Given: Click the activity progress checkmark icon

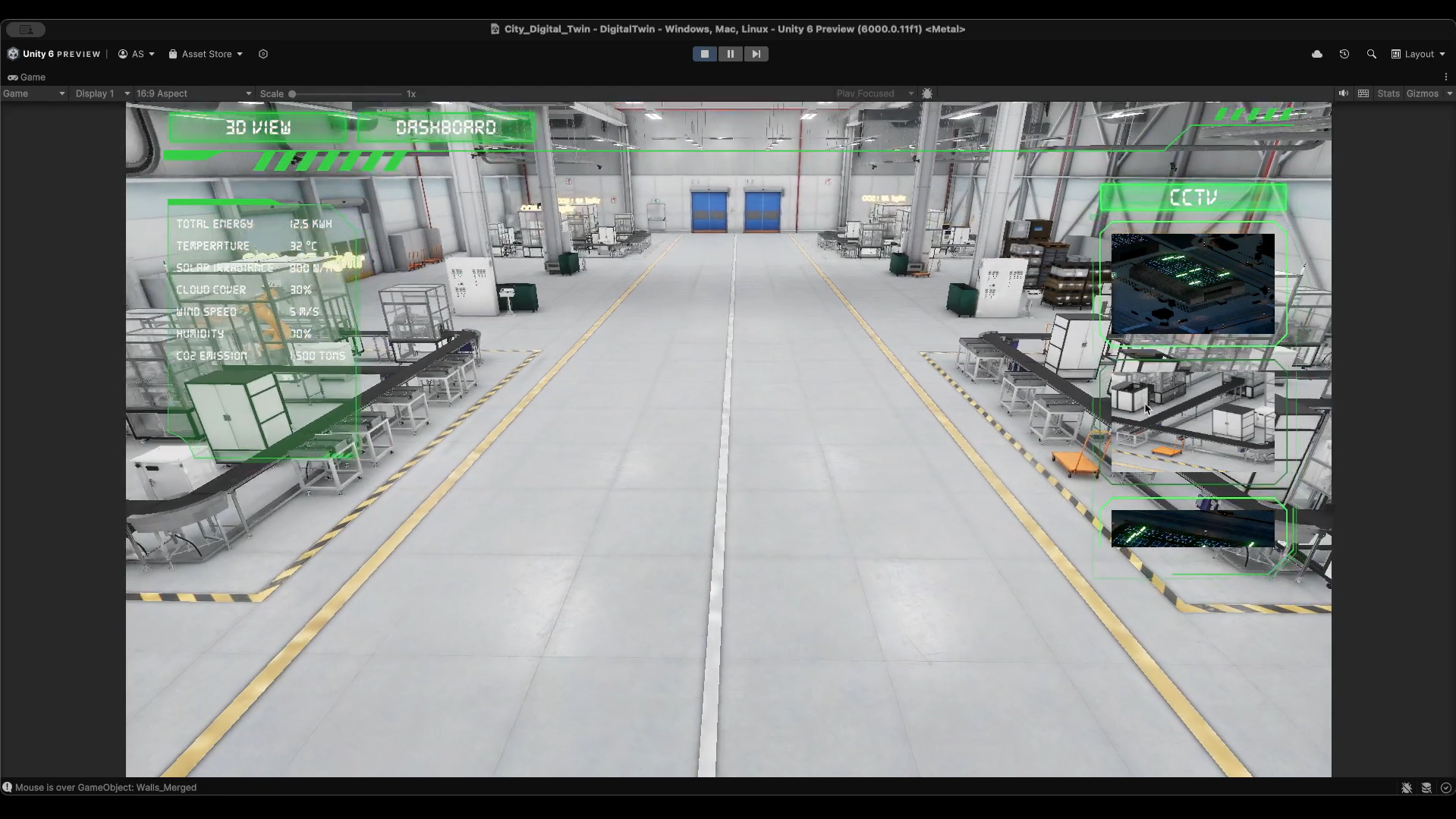Looking at the screenshot, I should (1446, 788).
